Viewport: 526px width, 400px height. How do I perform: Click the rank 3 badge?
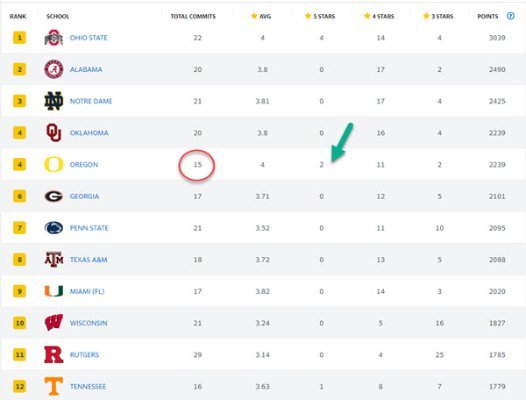pyautogui.click(x=19, y=101)
